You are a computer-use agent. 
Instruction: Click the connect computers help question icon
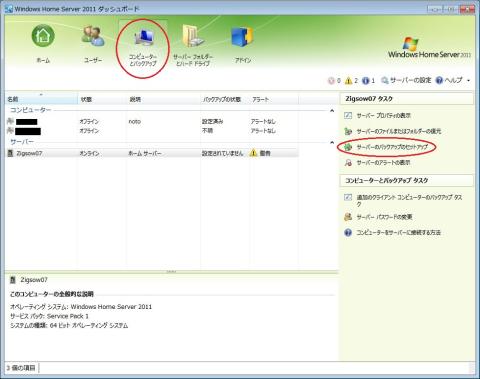(348, 233)
